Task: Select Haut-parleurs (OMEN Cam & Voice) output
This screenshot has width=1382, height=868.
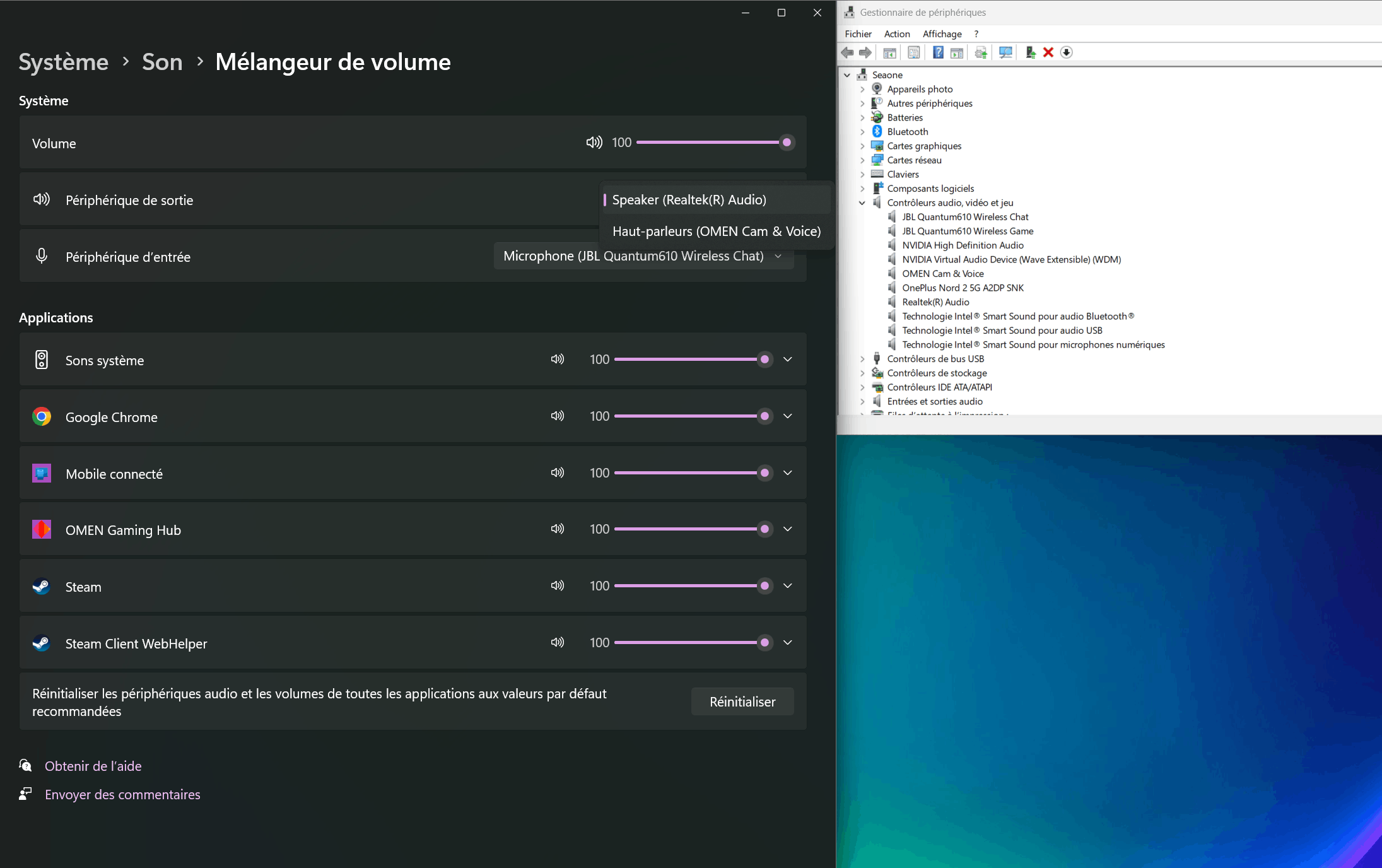Action: pyautogui.click(x=716, y=232)
